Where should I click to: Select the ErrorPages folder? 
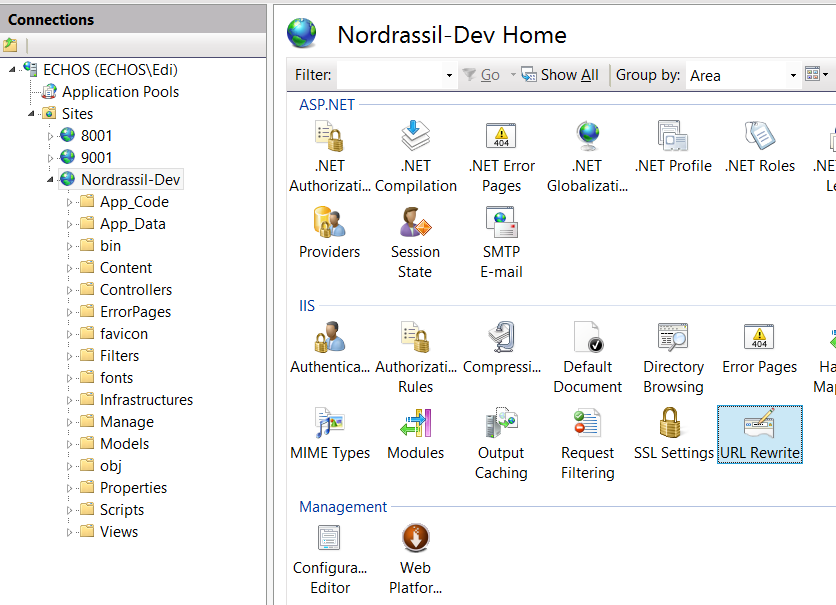(x=135, y=312)
